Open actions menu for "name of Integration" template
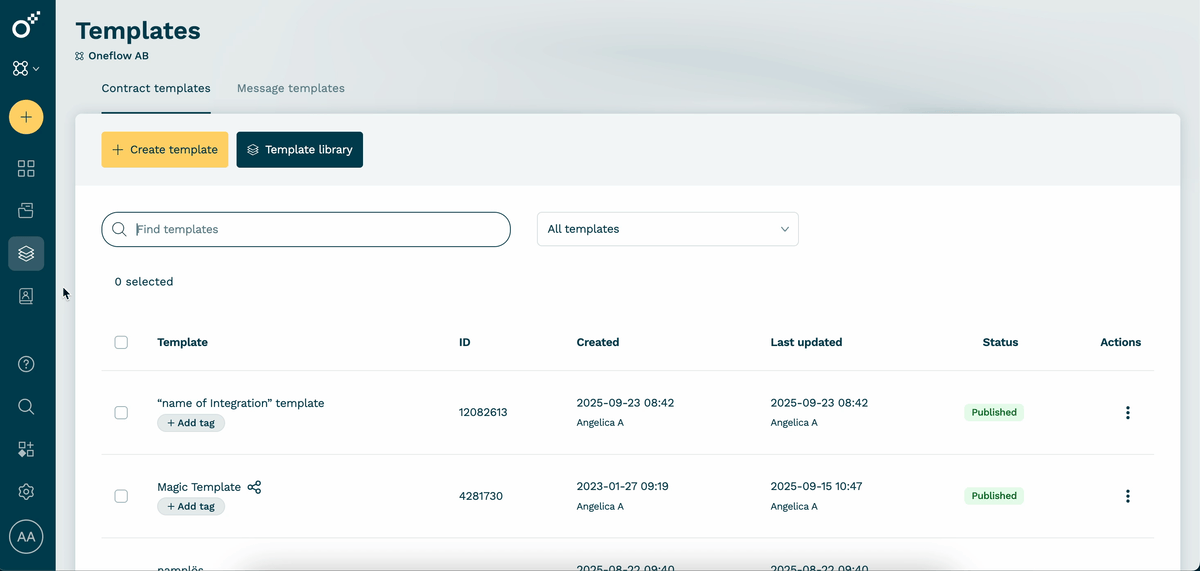The image size is (1200, 571). tap(1127, 413)
